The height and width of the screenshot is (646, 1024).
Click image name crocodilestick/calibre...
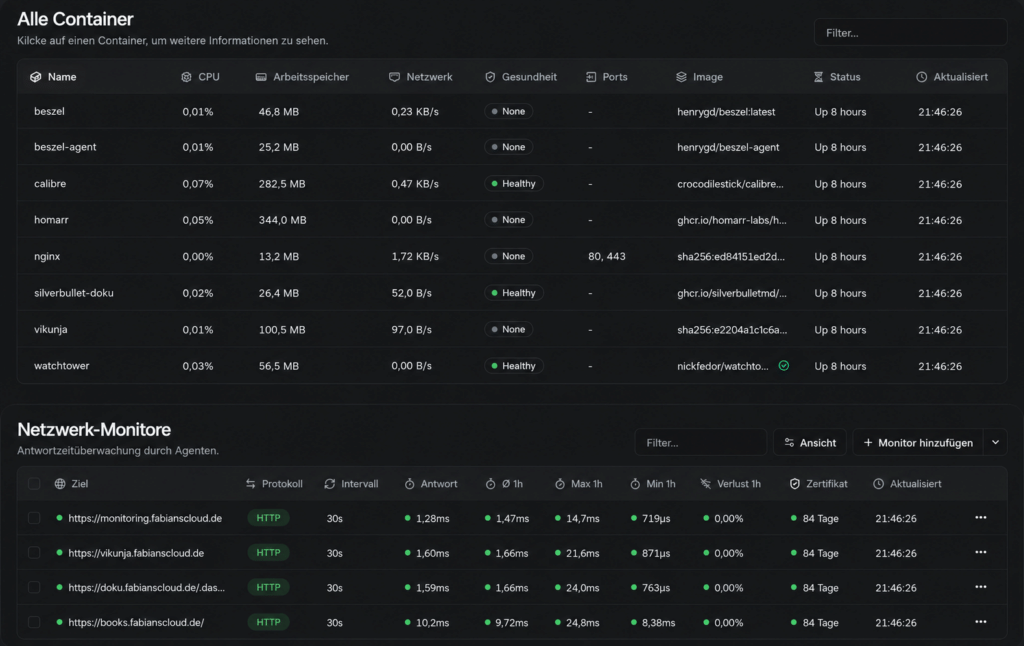tap(730, 184)
